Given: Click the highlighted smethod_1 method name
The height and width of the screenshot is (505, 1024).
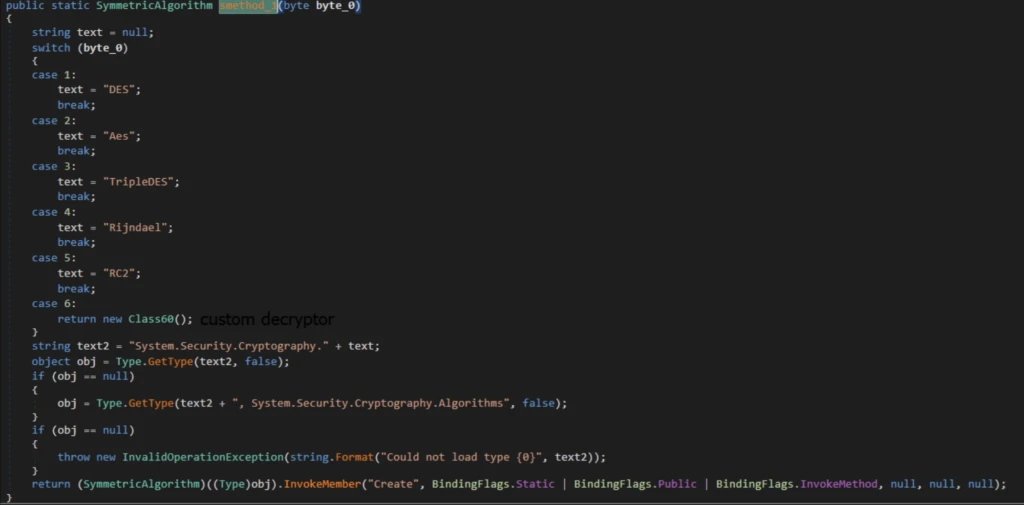Looking at the screenshot, I should point(248,6).
